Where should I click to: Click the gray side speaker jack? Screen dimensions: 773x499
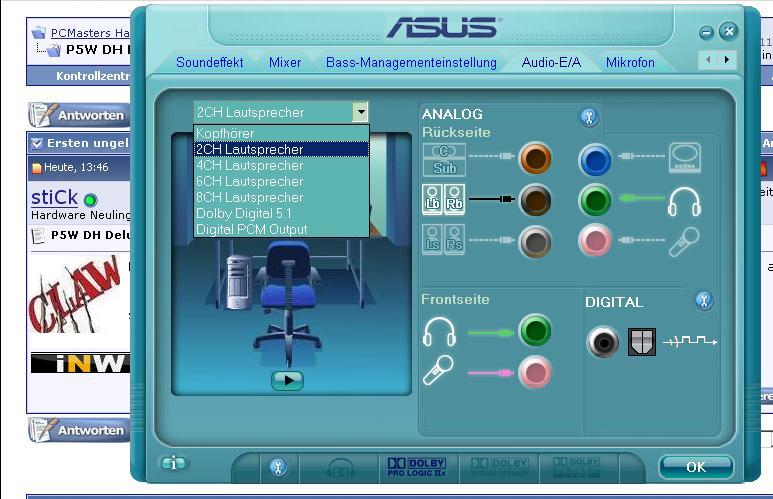click(x=535, y=242)
